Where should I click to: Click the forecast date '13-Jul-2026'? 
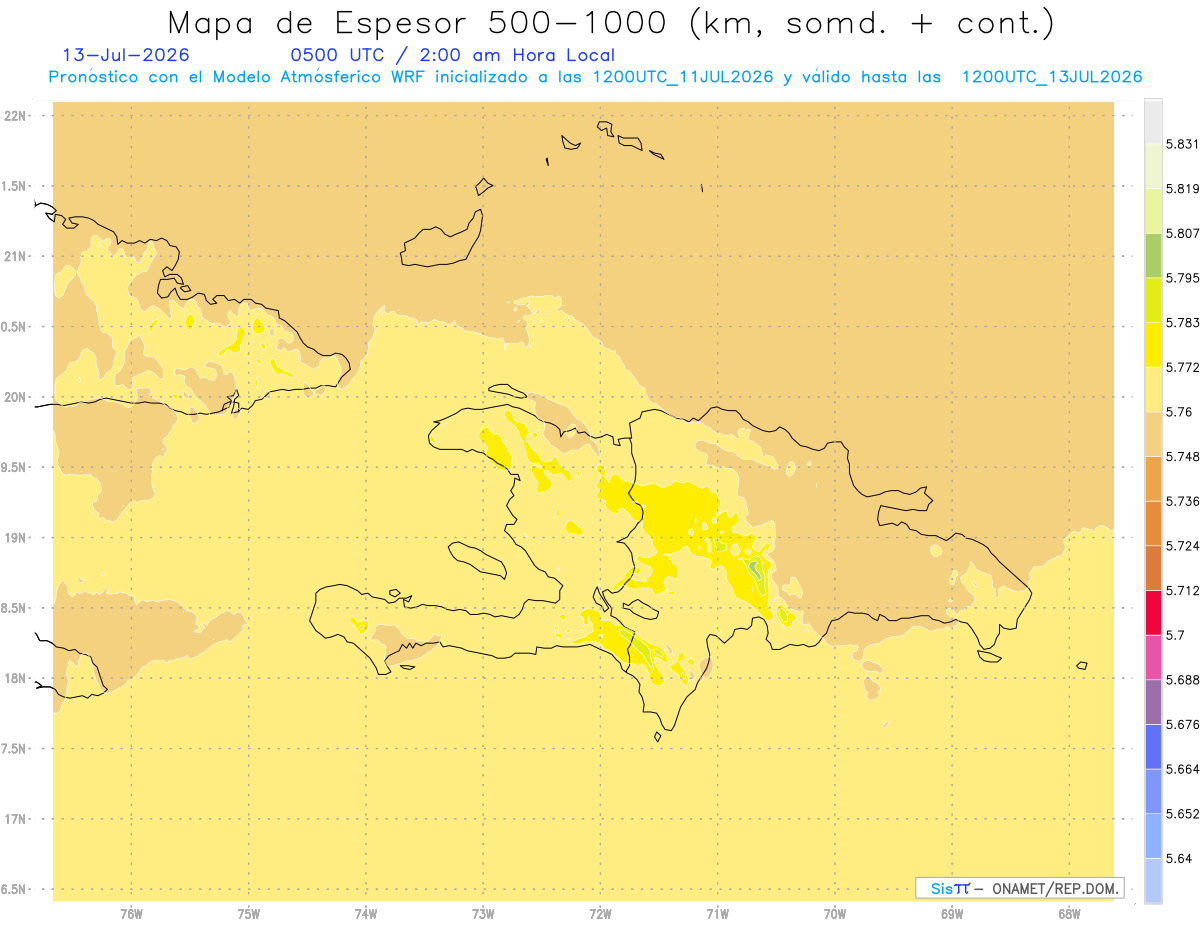(x=126, y=55)
